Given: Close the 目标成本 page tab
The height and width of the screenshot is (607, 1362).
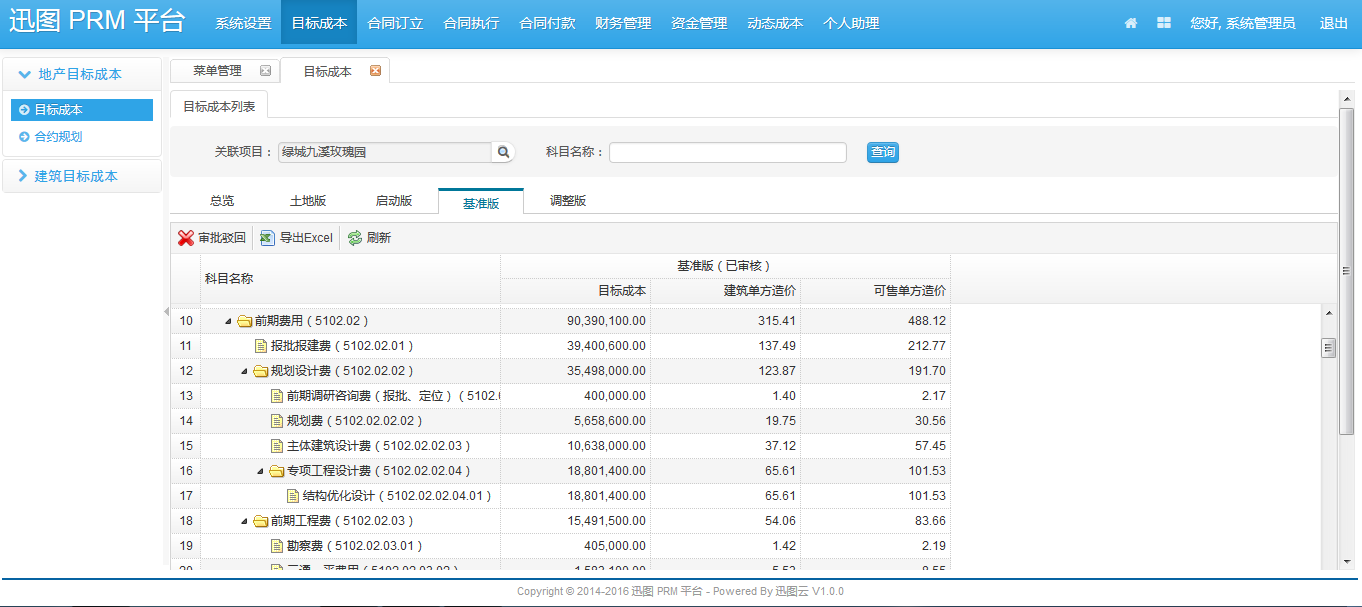Looking at the screenshot, I should pyautogui.click(x=375, y=71).
